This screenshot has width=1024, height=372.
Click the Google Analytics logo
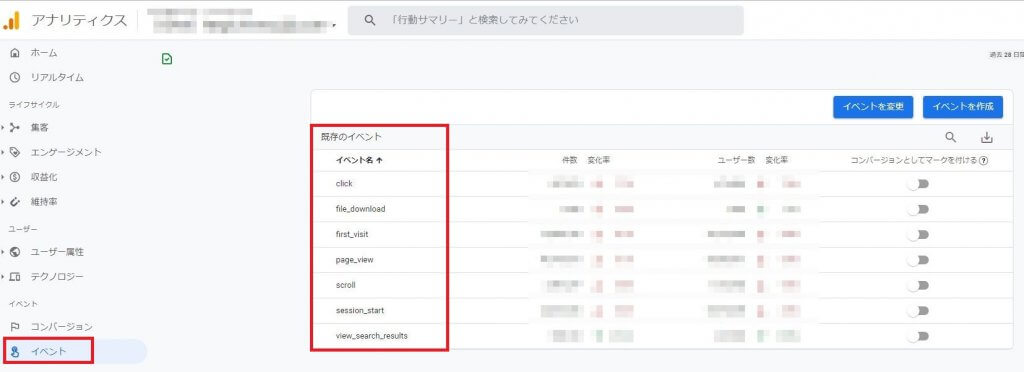pos(12,20)
